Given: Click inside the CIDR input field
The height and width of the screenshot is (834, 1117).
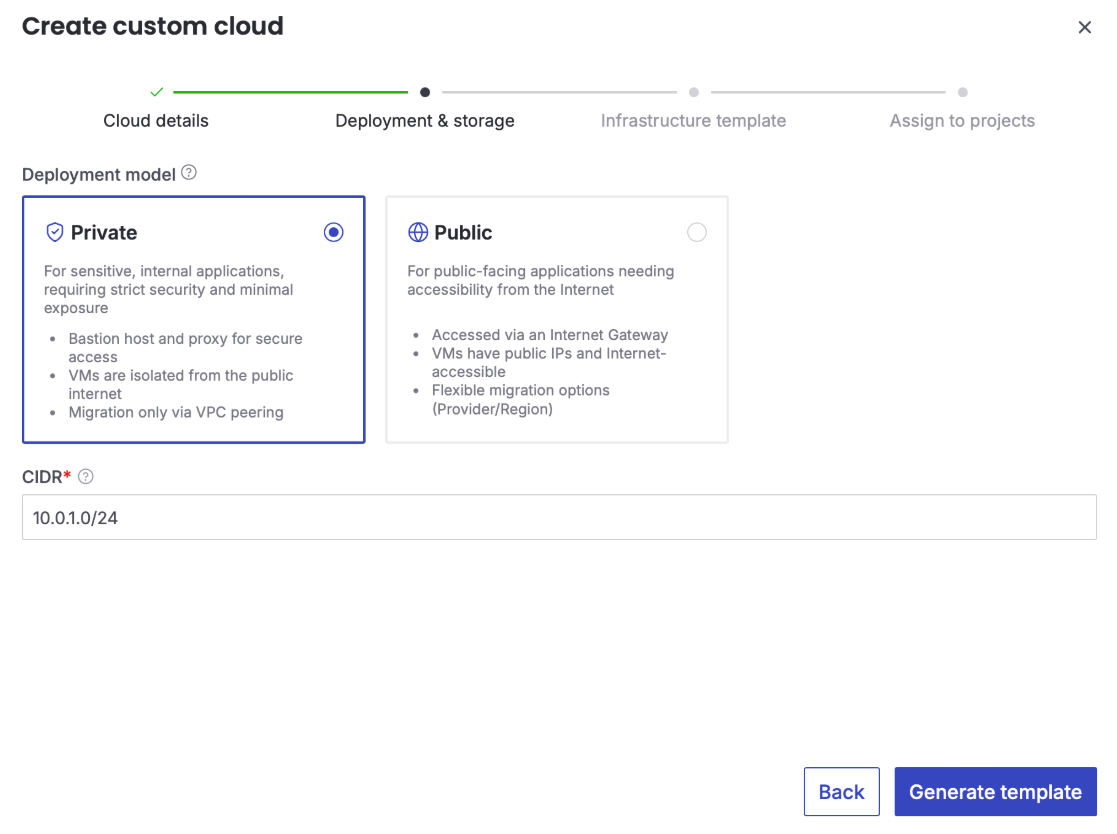Looking at the screenshot, I should click(x=559, y=517).
